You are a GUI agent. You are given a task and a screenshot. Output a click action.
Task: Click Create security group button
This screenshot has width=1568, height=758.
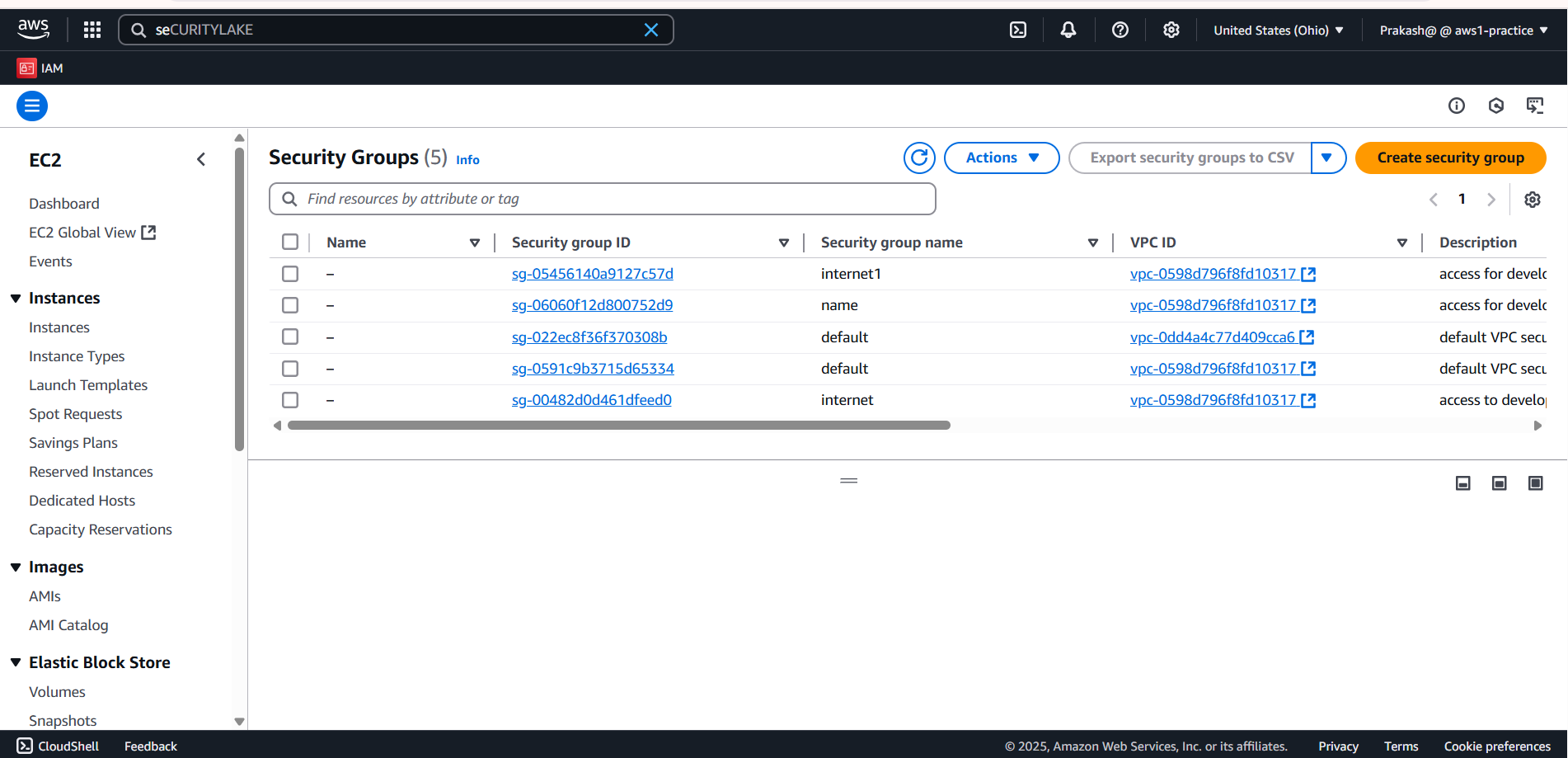[1451, 158]
